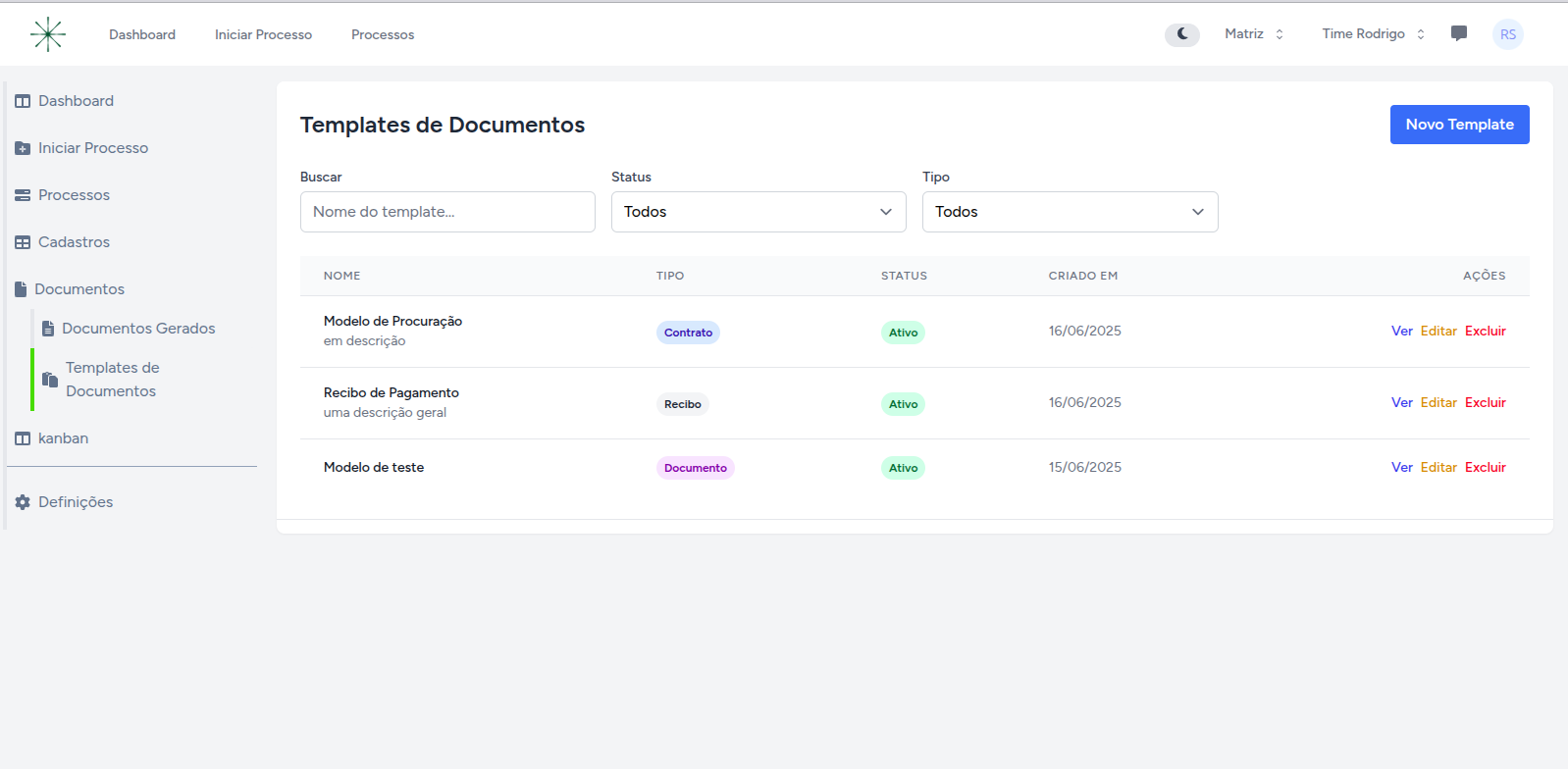The image size is (1568, 770).
Task: Click date 15/06/2025 in the table
Action: (x=1084, y=467)
